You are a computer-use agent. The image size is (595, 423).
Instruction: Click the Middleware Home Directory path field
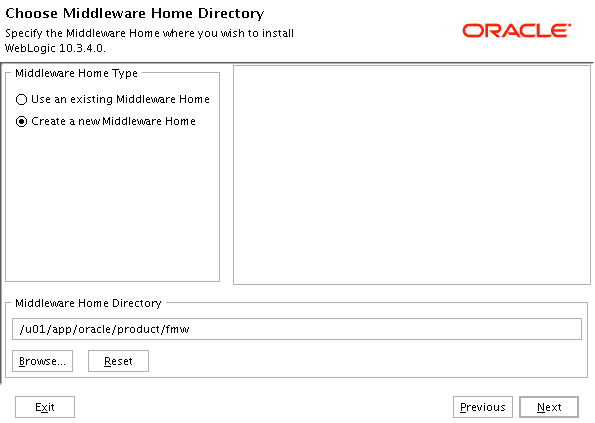[297, 329]
